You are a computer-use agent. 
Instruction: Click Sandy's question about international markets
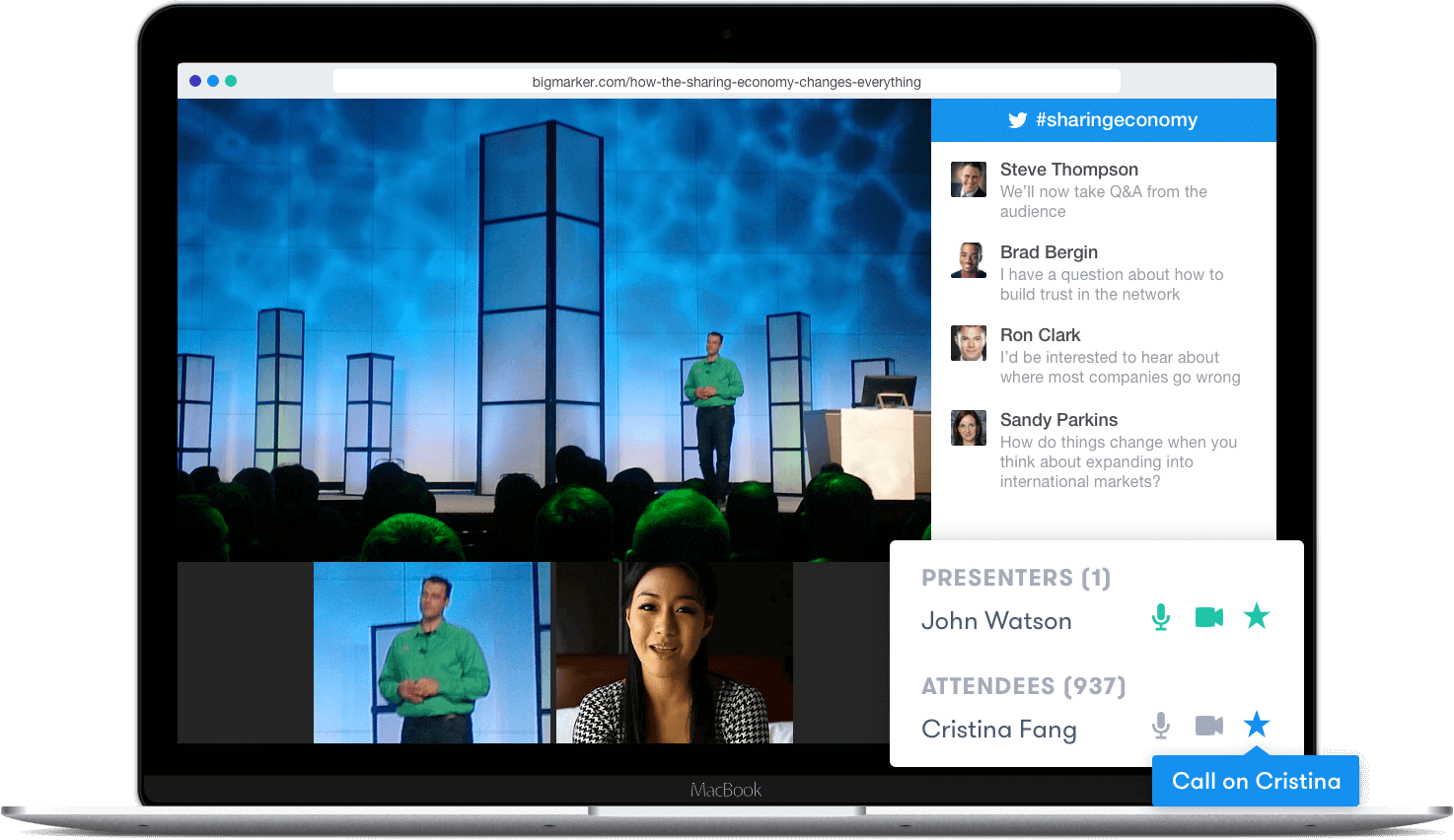1119,461
